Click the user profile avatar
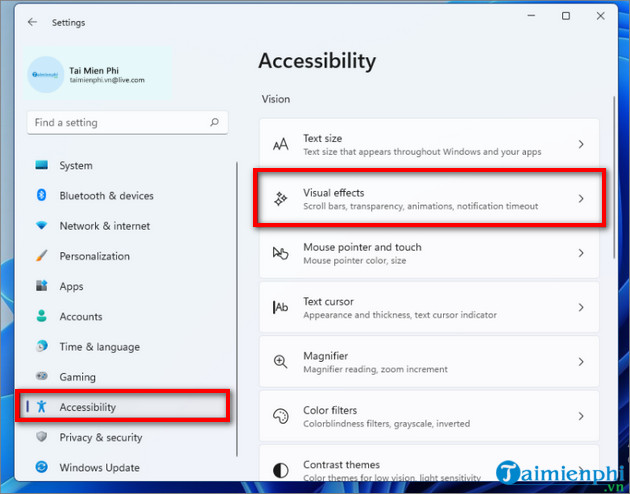 coord(45,75)
